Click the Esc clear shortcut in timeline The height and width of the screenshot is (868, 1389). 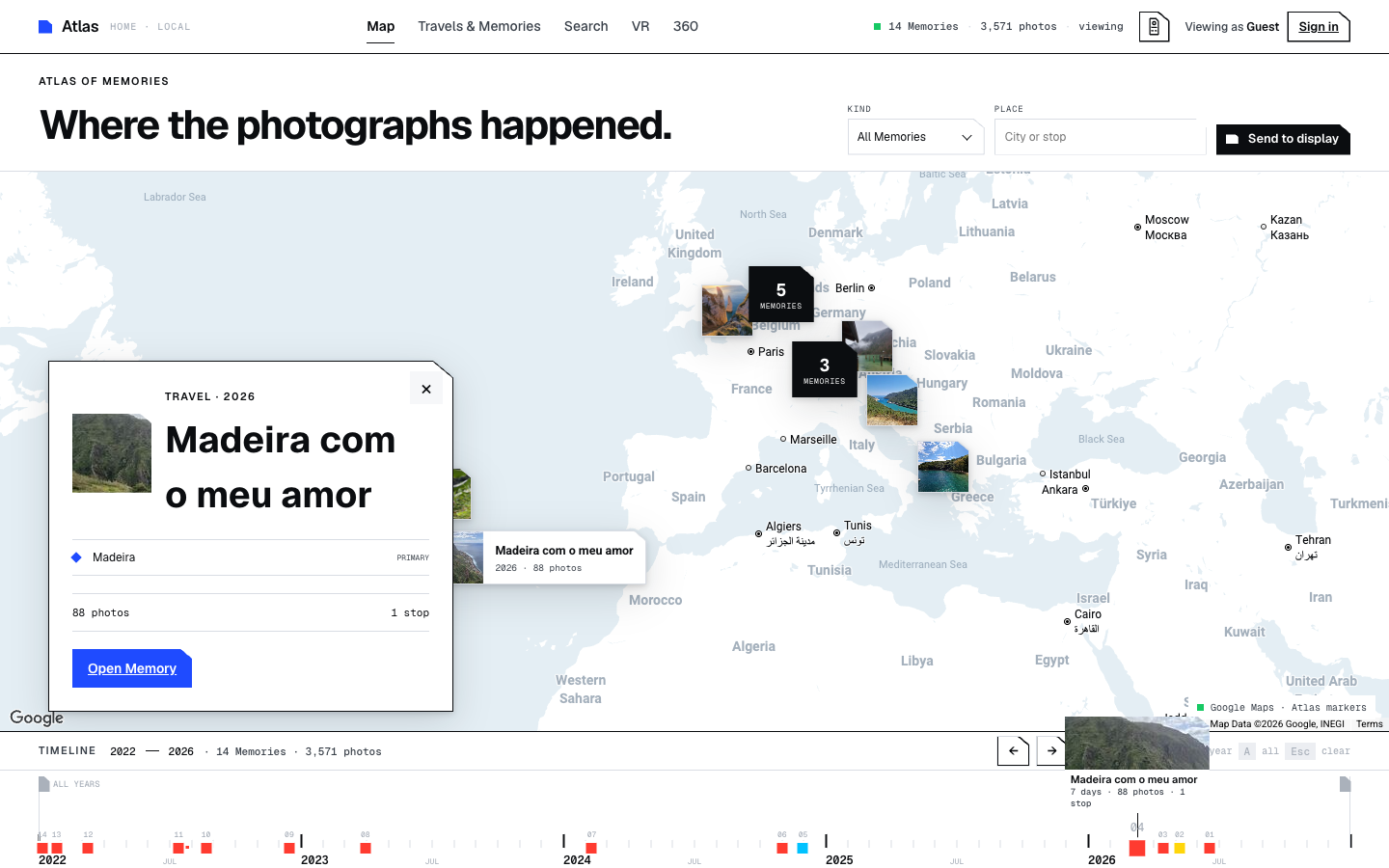1318,751
